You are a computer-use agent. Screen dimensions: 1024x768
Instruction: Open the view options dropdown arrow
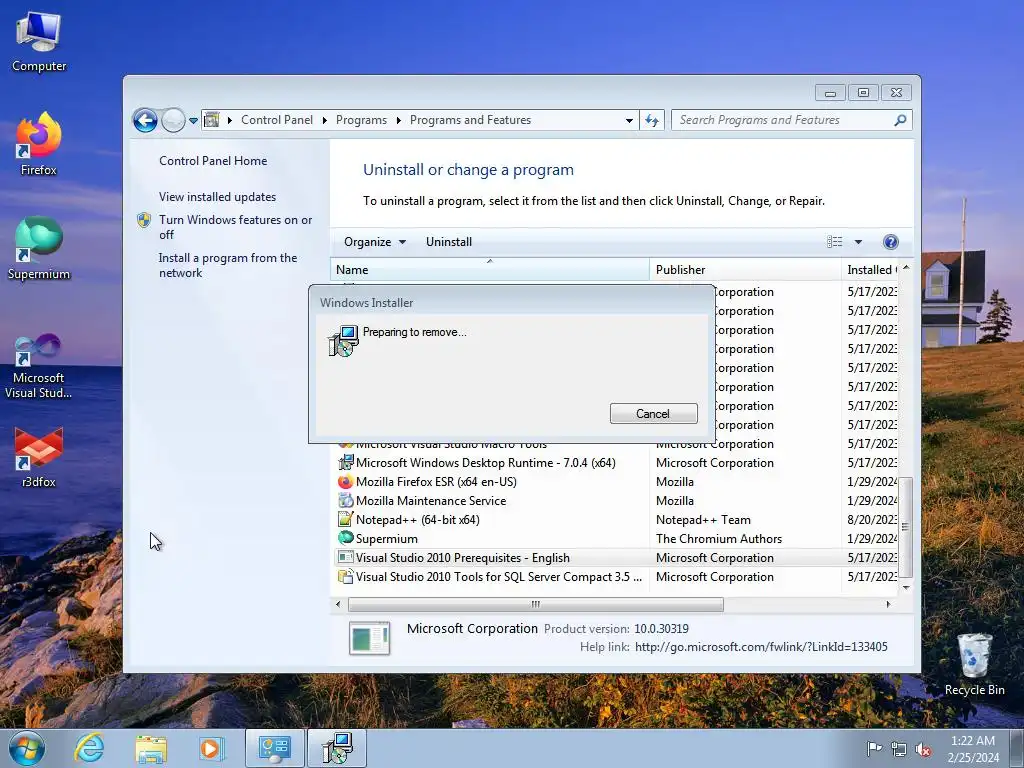point(858,242)
